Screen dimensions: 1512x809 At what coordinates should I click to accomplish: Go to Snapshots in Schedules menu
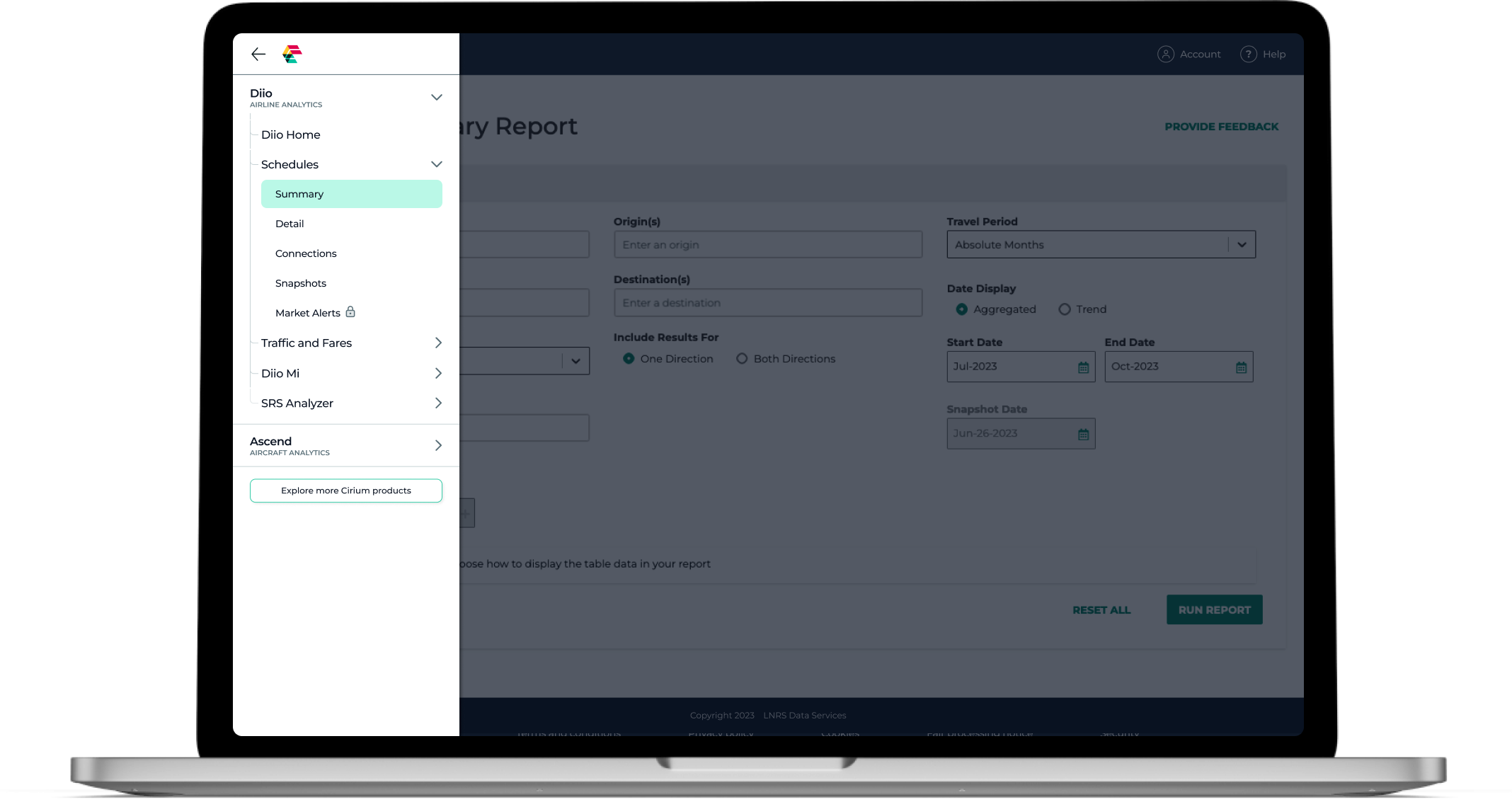(x=301, y=283)
